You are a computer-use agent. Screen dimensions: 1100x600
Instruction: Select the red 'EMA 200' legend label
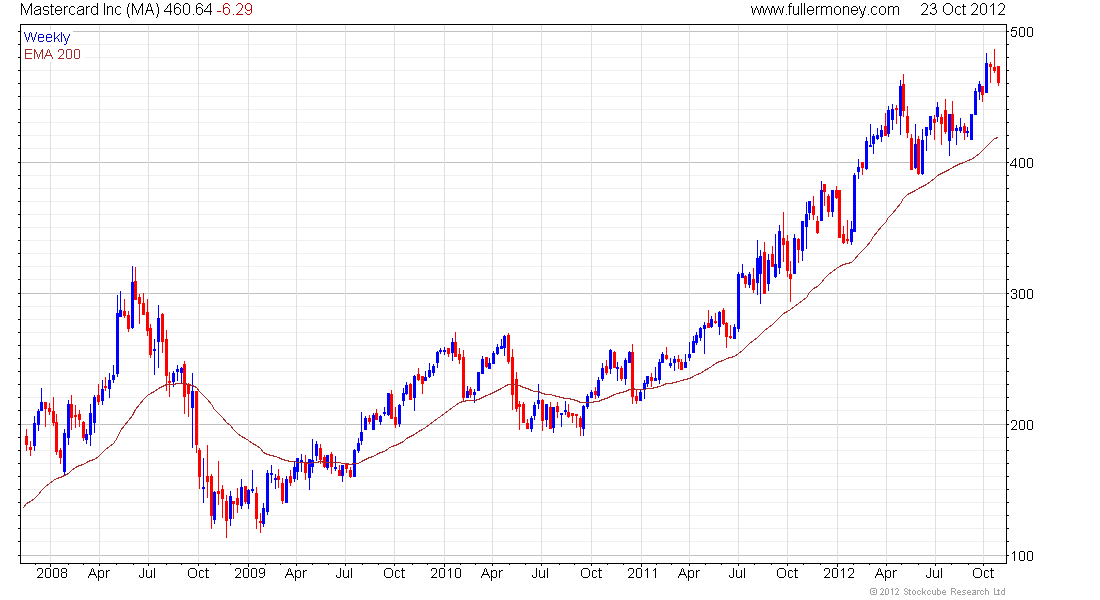[x=52, y=55]
